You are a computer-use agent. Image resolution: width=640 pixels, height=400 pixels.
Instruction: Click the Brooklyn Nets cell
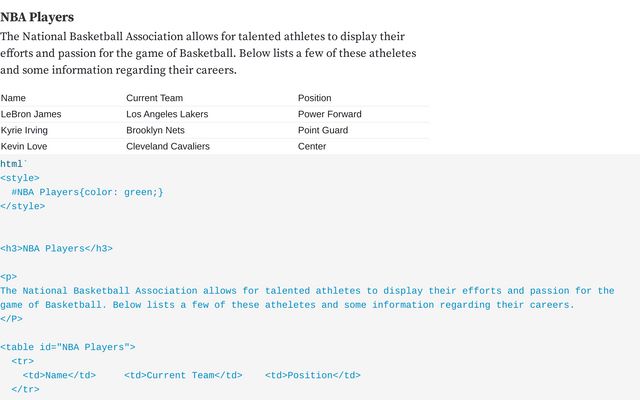point(155,130)
